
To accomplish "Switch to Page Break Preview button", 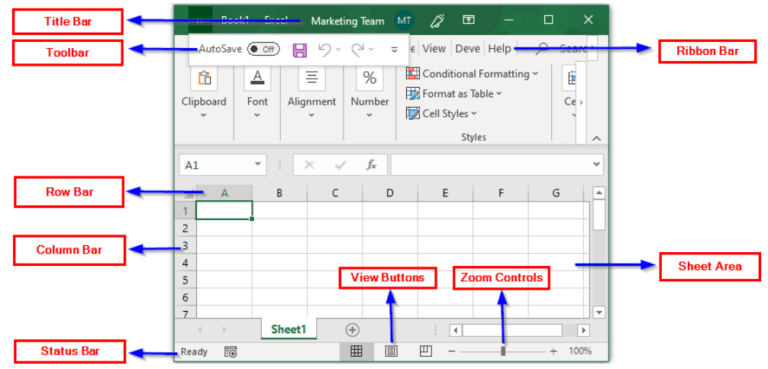I will click(426, 351).
